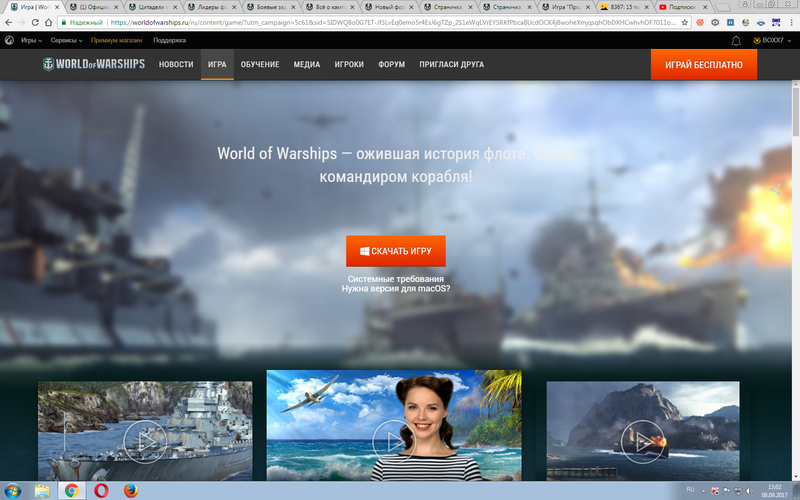Open 'Системные требования' link
This screenshot has width=800, height=500.
[x=395, y=279]
